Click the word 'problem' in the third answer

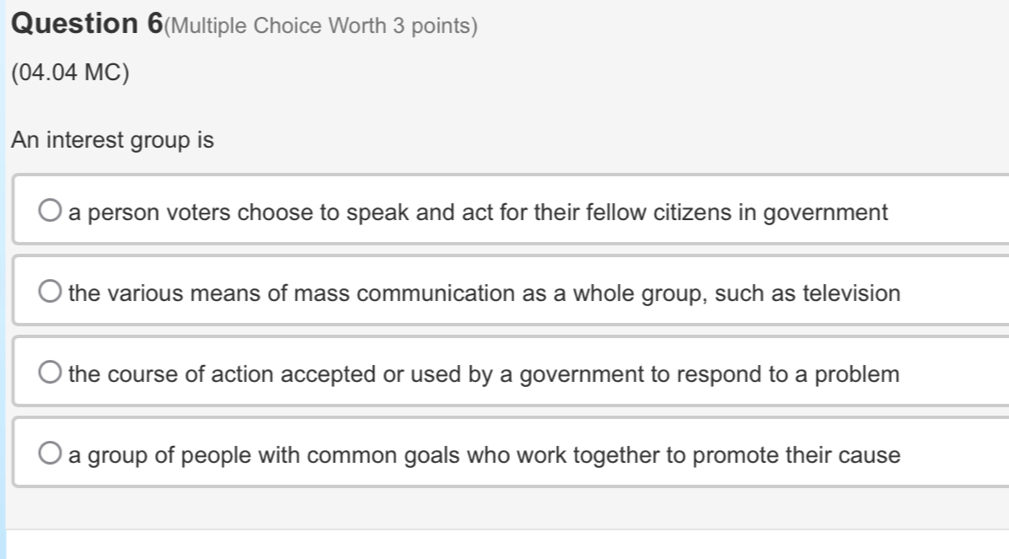click(857, 374)
